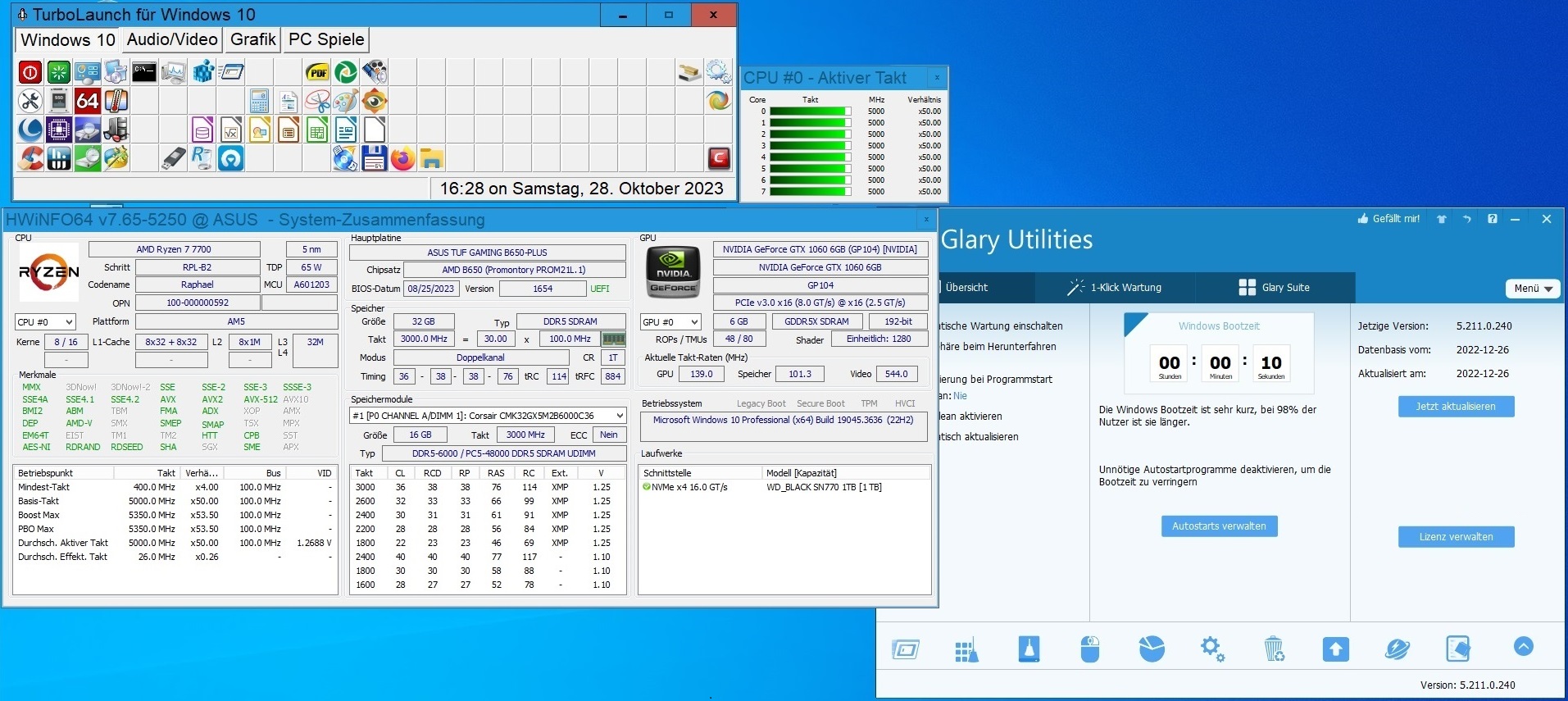Launch the SSD drive icon in TurboLaunch
This screenshot has height=701, width=1568.
coord(59,101)
